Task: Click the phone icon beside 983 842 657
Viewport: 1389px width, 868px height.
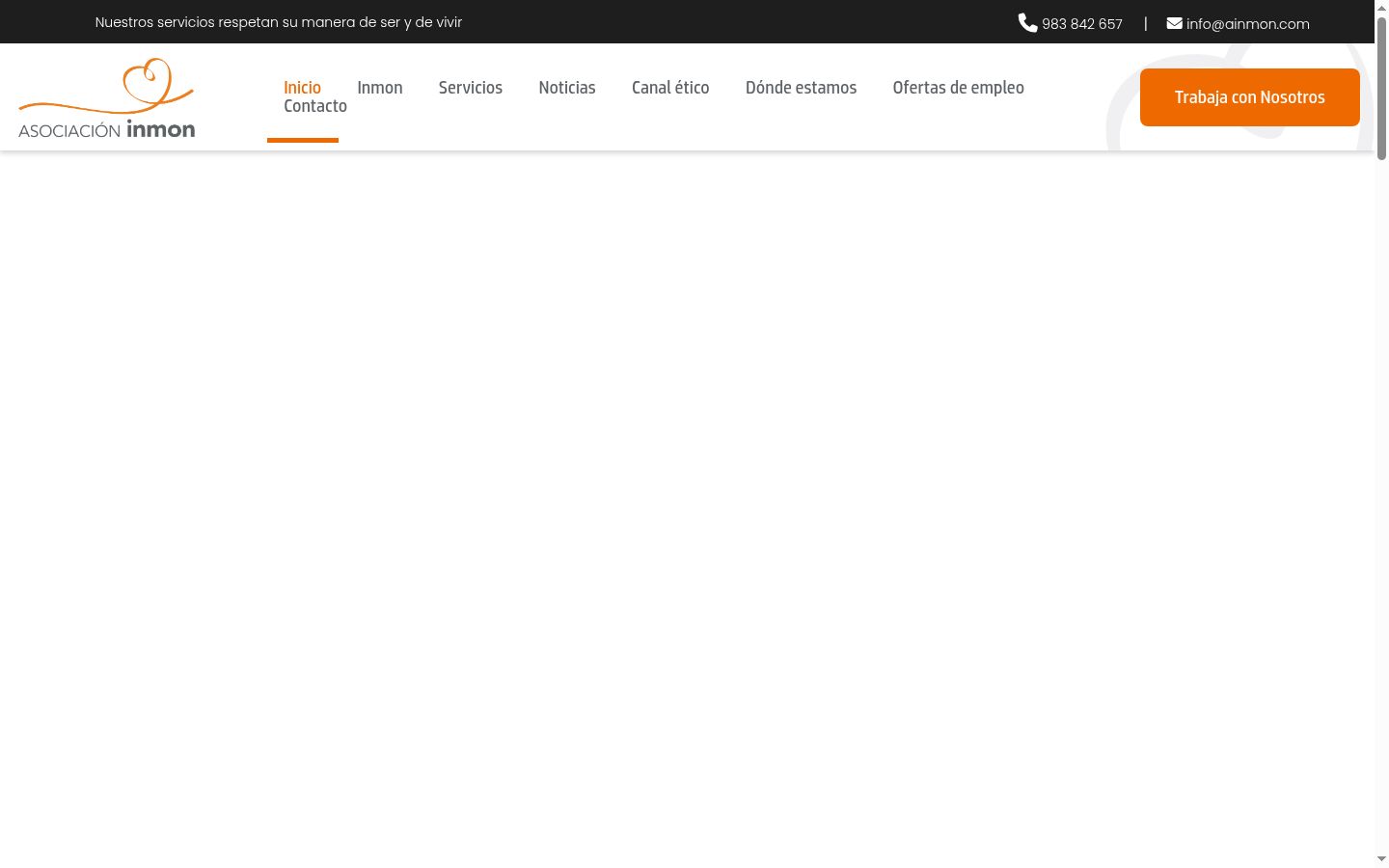Action: pos(1027,23)
